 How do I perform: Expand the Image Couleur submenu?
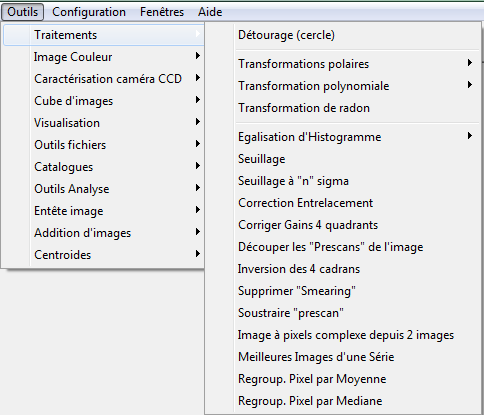[104, 57]
